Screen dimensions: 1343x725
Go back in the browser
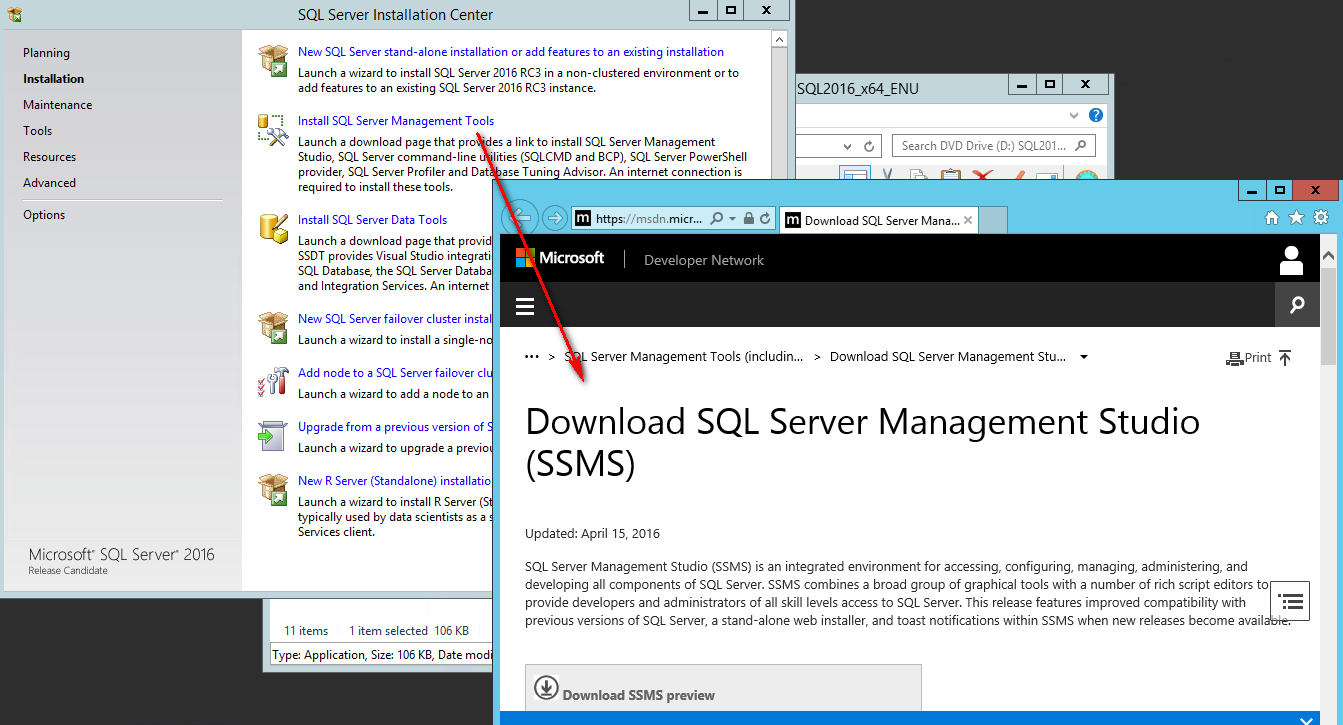pos(520,218)
